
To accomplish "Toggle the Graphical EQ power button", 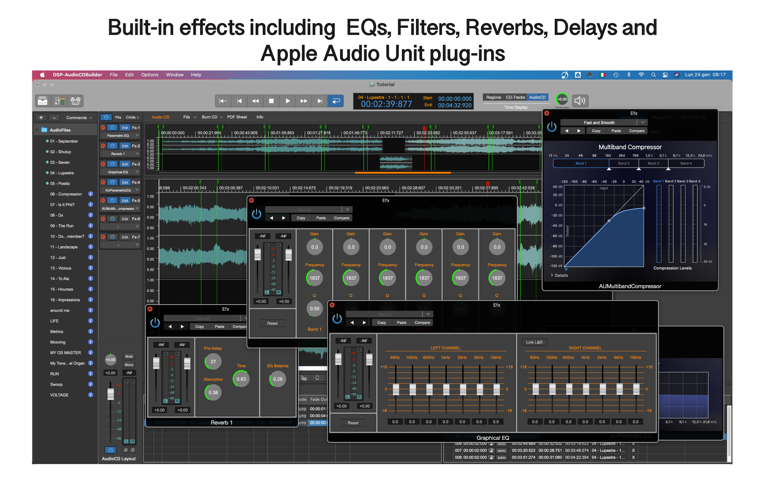I will [337, 319].
